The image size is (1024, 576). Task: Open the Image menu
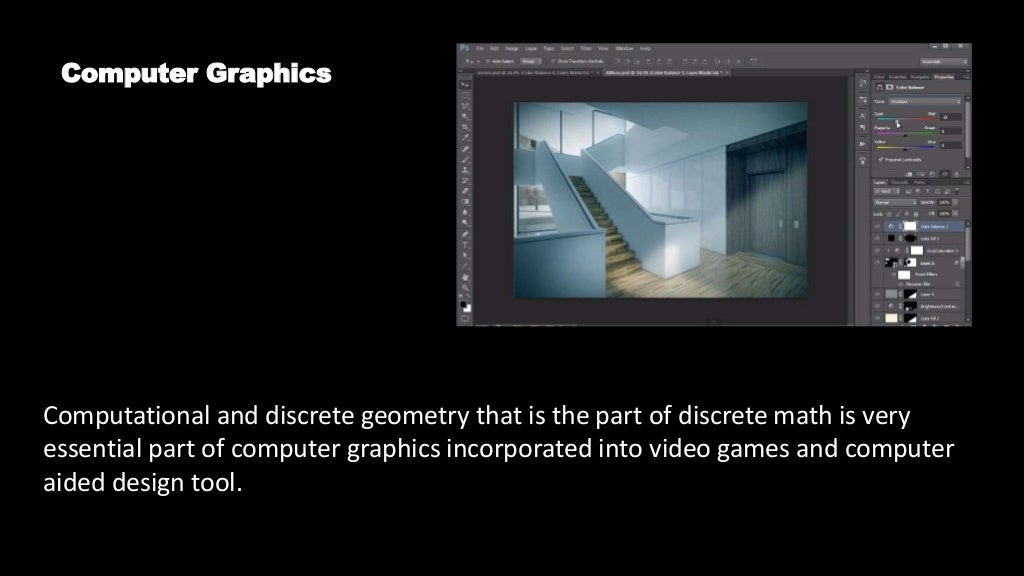[x=511, y=48]
